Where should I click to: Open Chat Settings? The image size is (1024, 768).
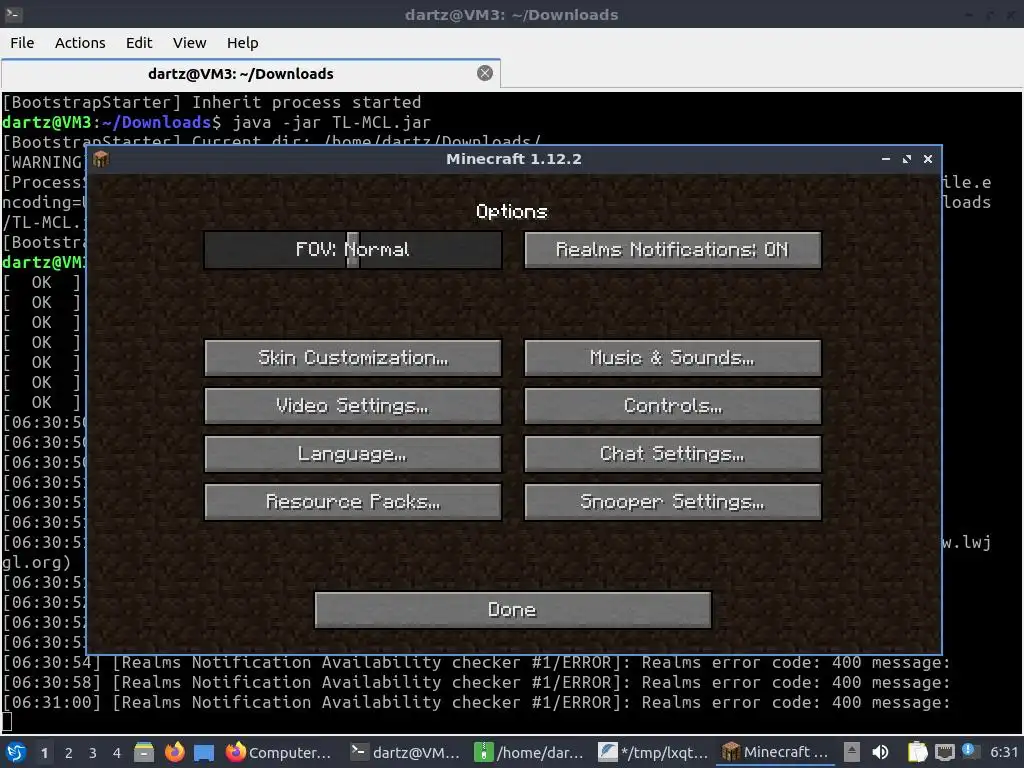point(673,454)
